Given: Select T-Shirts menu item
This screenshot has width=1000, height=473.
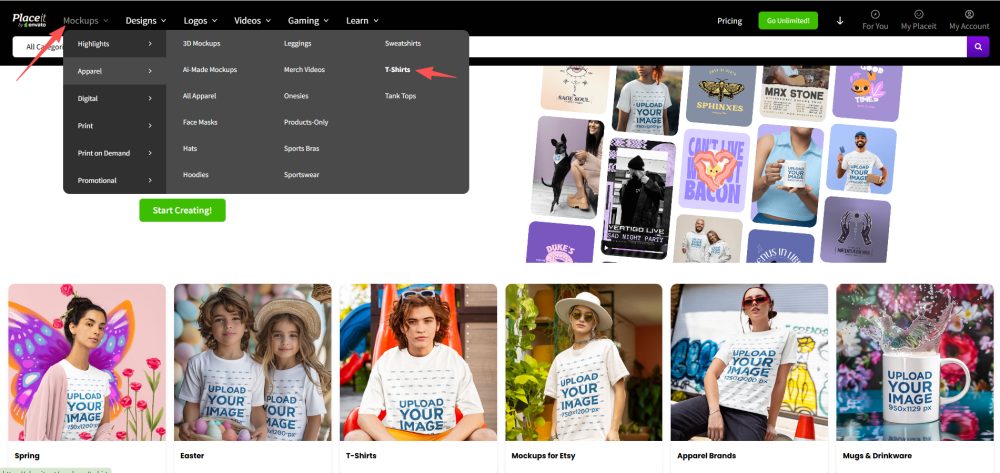Looking at the screenshot, I should (397, 69).
